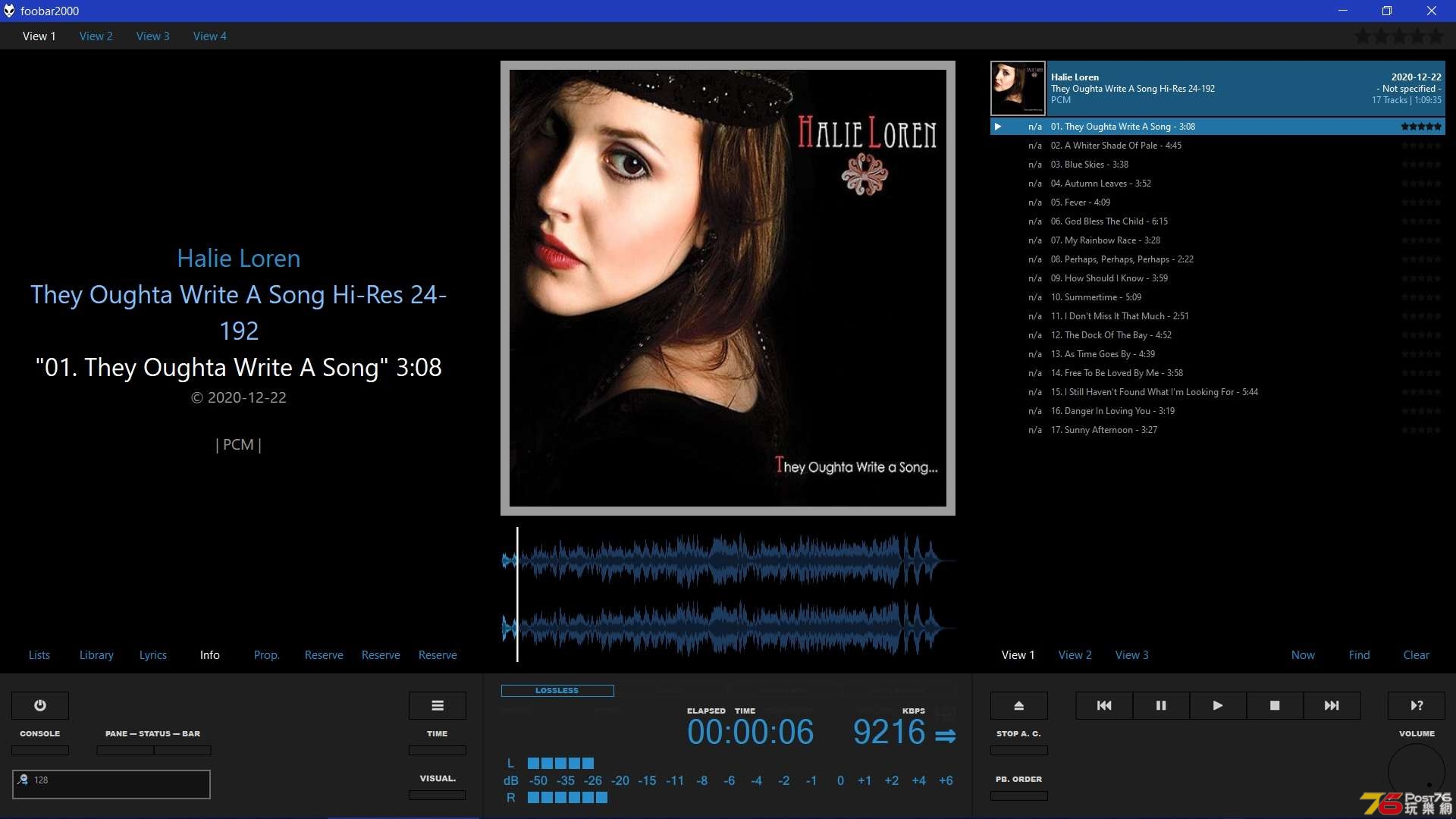1456x819 pixels.
Task: Open the Prop. panel tab
Action: tap(267, 654)
